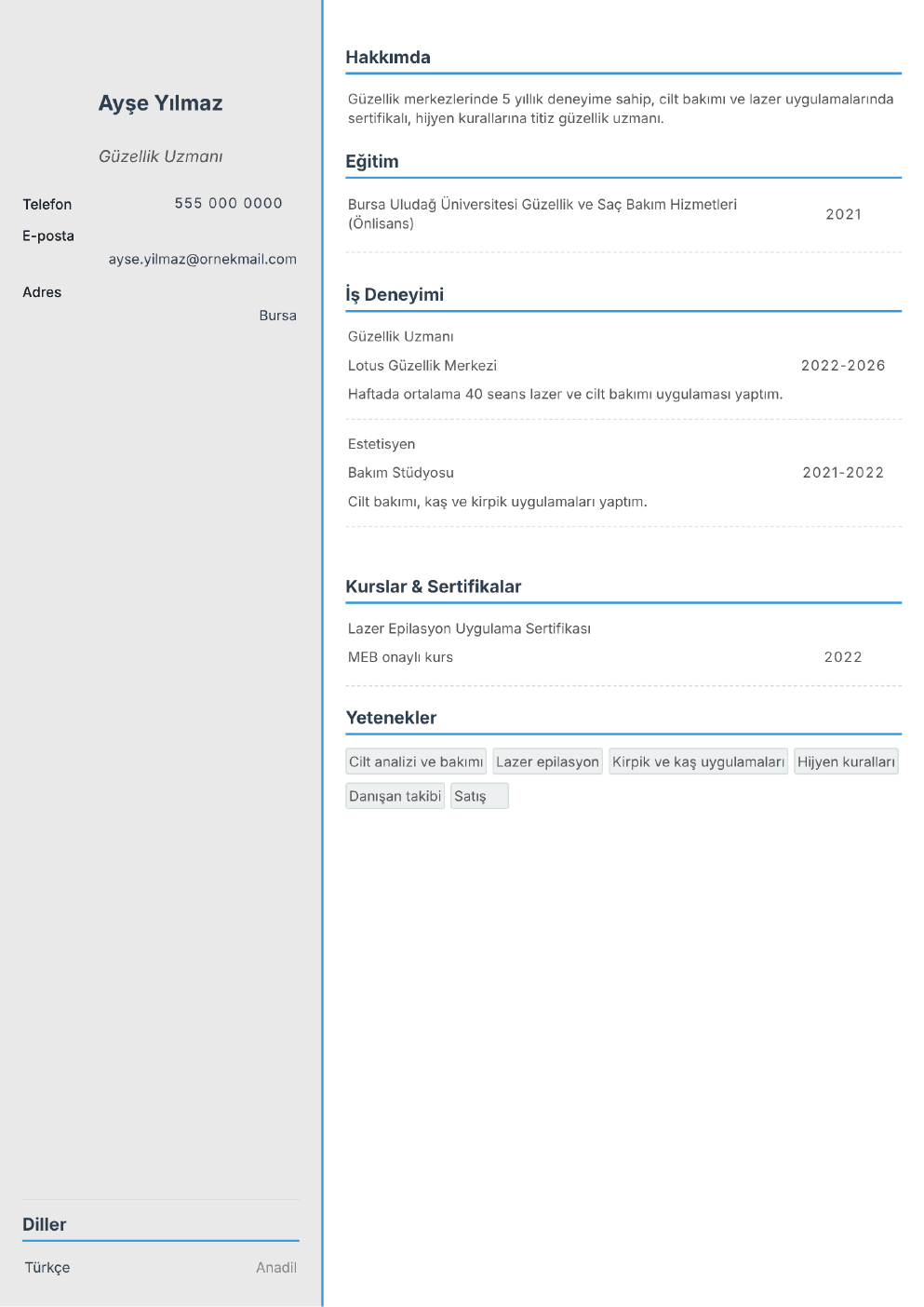
Task: Click the address value Bursa
Action: (x=278, y=316)
